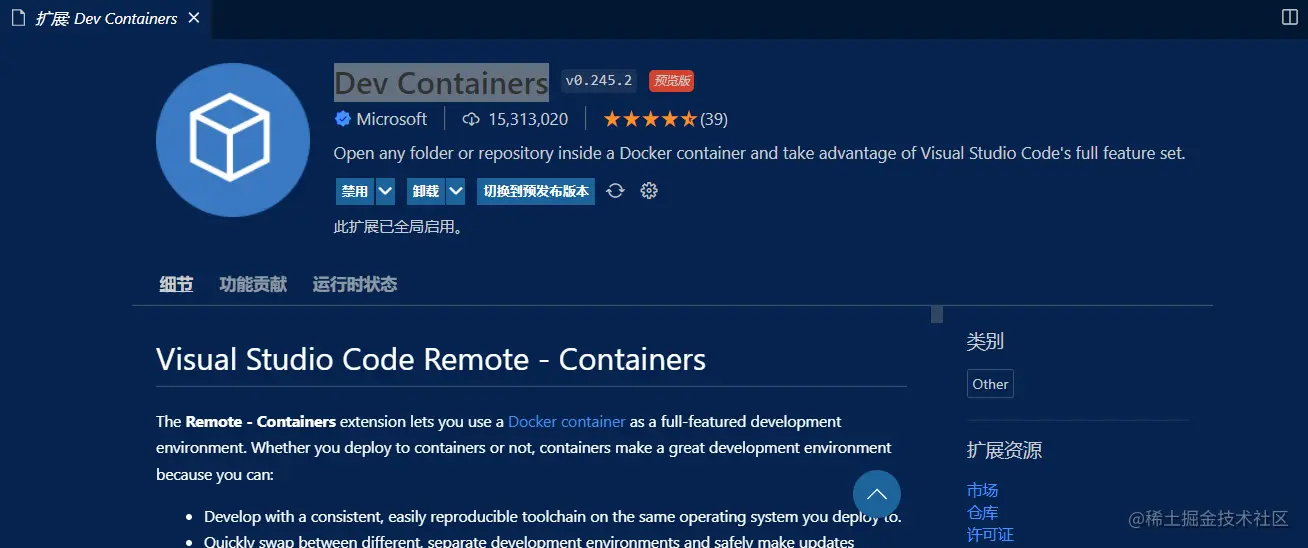Click the 扩展资源 section heading
This screenshot has height=548, width=1308.
click(1004, 450)
